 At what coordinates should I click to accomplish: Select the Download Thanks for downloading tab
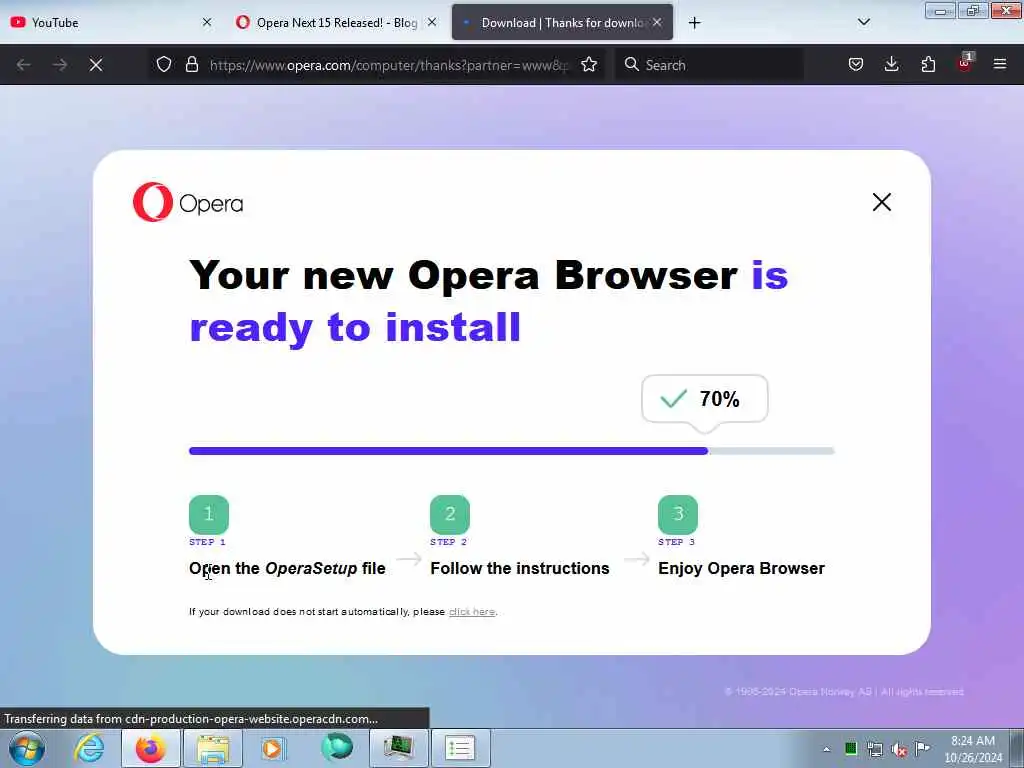[562, 22]
